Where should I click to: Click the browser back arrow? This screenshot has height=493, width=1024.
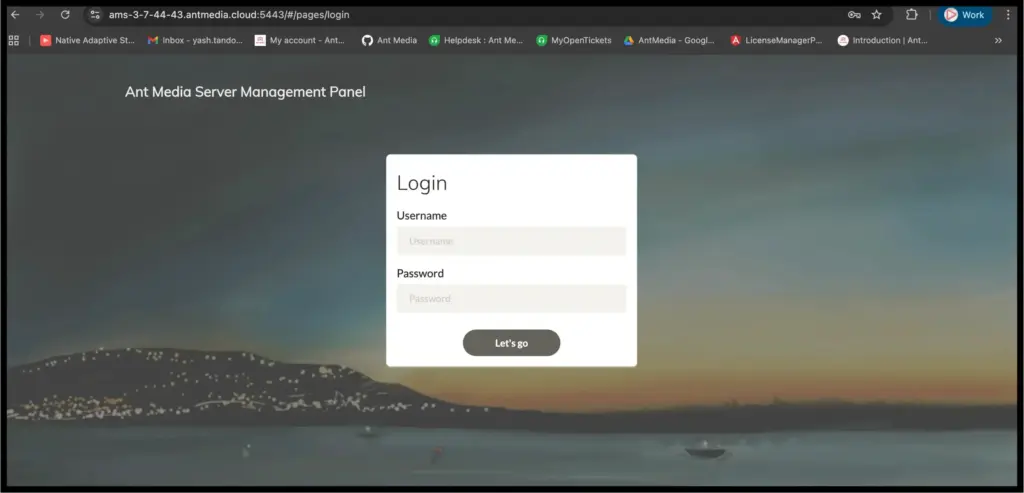click(15, 15)
